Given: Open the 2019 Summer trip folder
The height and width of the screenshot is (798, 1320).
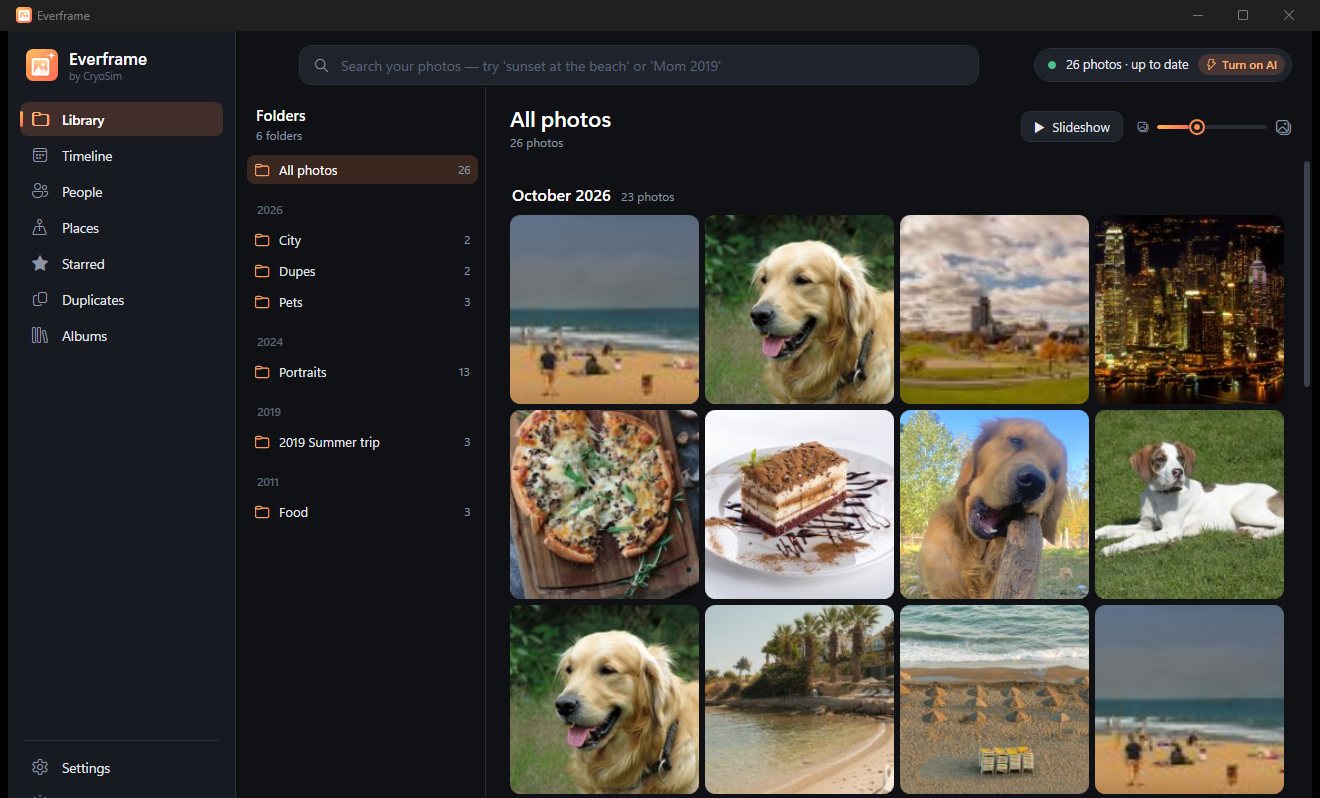Looking at the screenshot, I should (x=362, y=442).
